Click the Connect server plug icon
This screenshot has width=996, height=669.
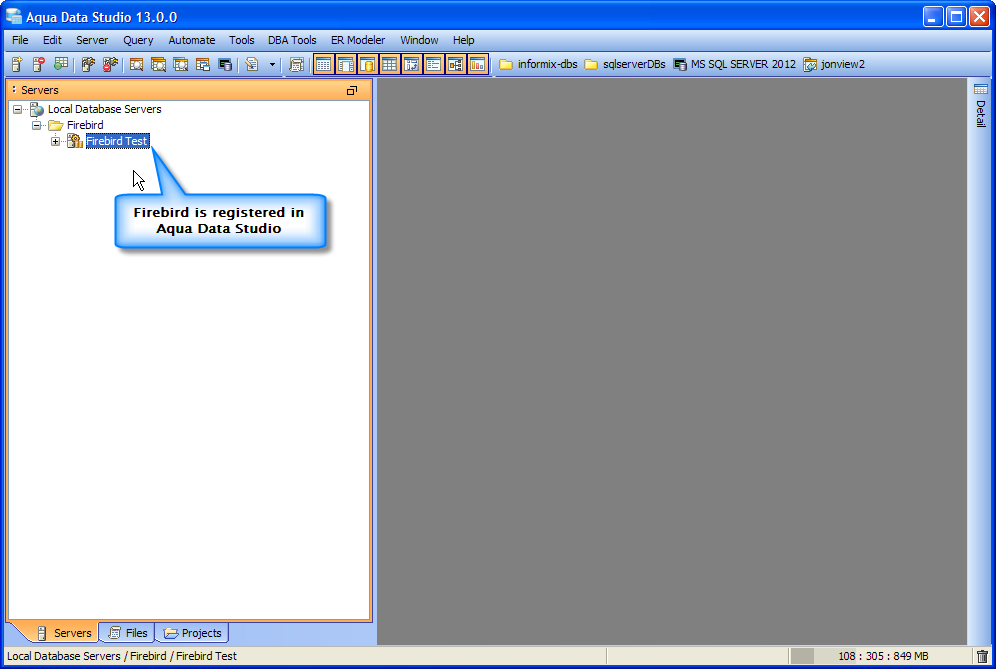click(x=88, y=64)
